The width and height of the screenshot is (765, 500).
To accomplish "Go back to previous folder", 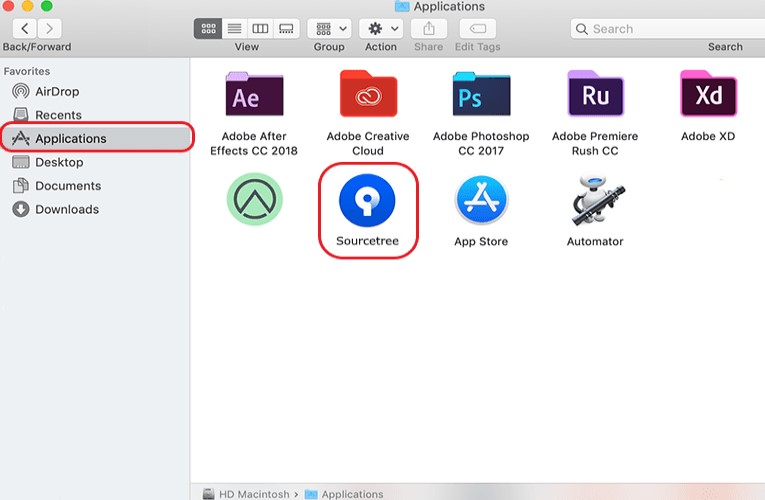I will (24, 29).
